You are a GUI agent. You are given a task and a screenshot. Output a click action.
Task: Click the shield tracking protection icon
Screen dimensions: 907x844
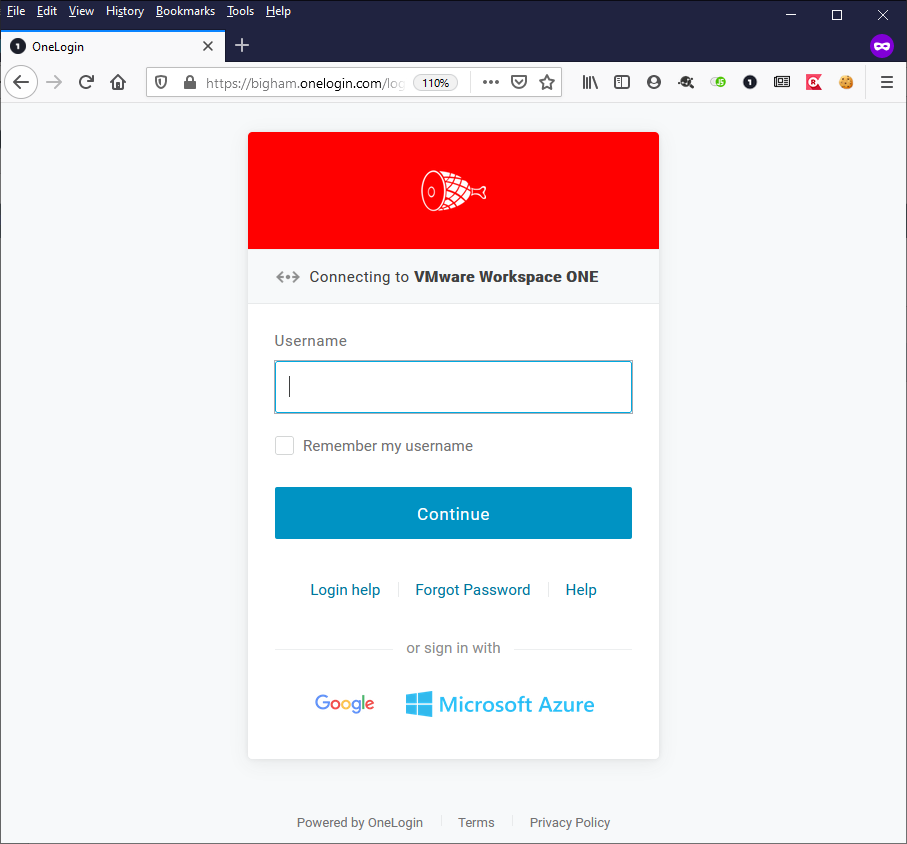pyautogui.click(x=161, y=81)
